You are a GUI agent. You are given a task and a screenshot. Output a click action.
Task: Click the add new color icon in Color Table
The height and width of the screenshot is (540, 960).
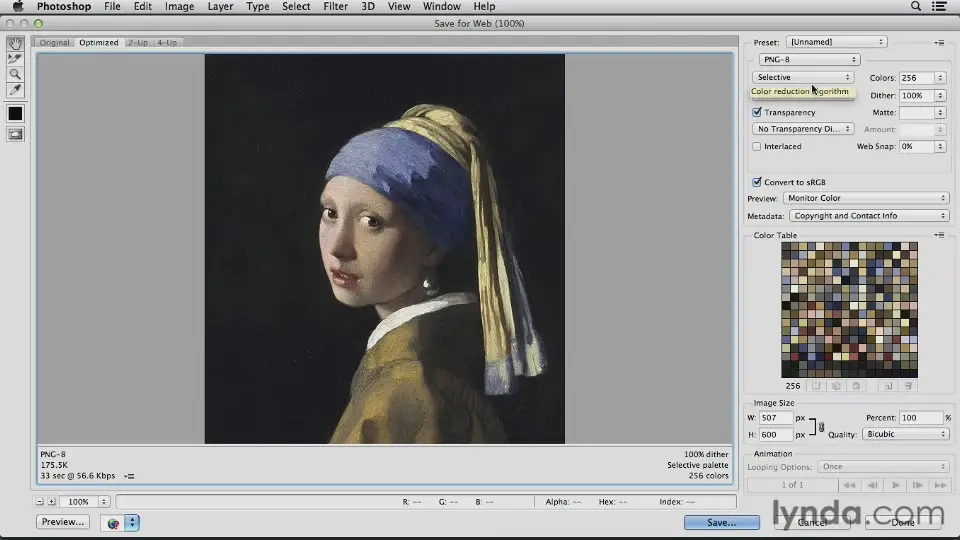click(x=888, y=386)
